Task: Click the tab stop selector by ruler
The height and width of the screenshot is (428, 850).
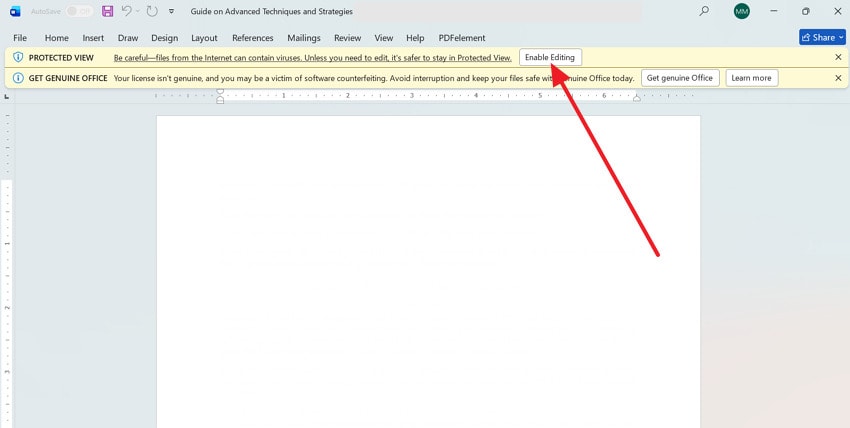Action: click(x=7, y=96)
